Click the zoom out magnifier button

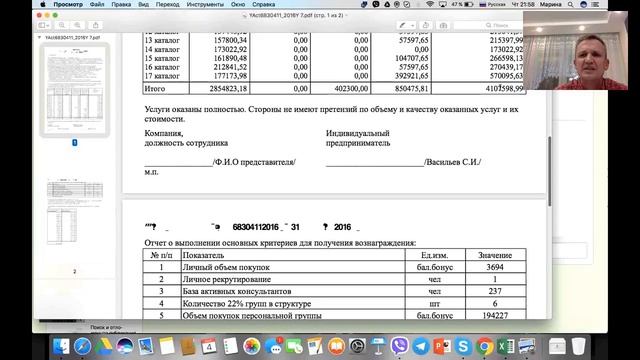(x=62, y=25)
